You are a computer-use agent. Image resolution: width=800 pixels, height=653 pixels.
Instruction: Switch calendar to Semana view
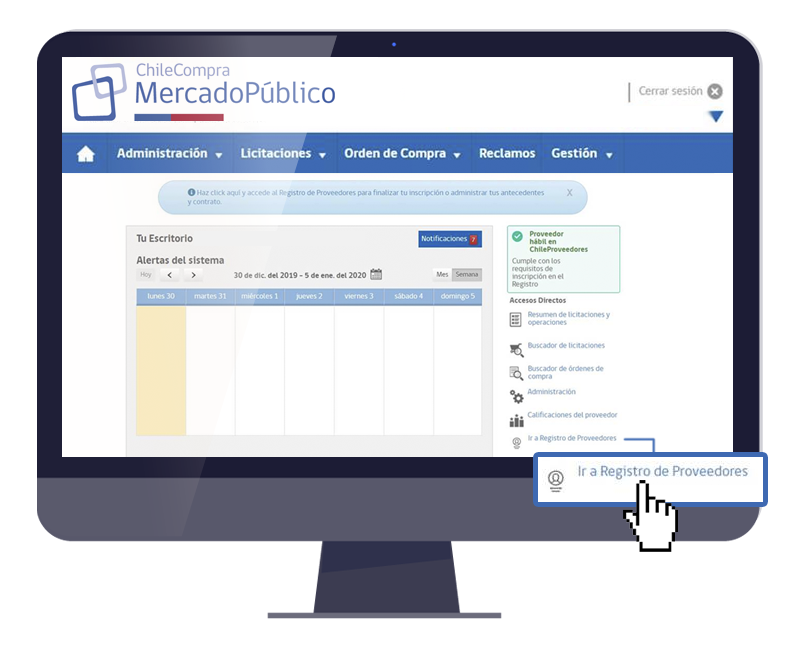coord(467,274)
